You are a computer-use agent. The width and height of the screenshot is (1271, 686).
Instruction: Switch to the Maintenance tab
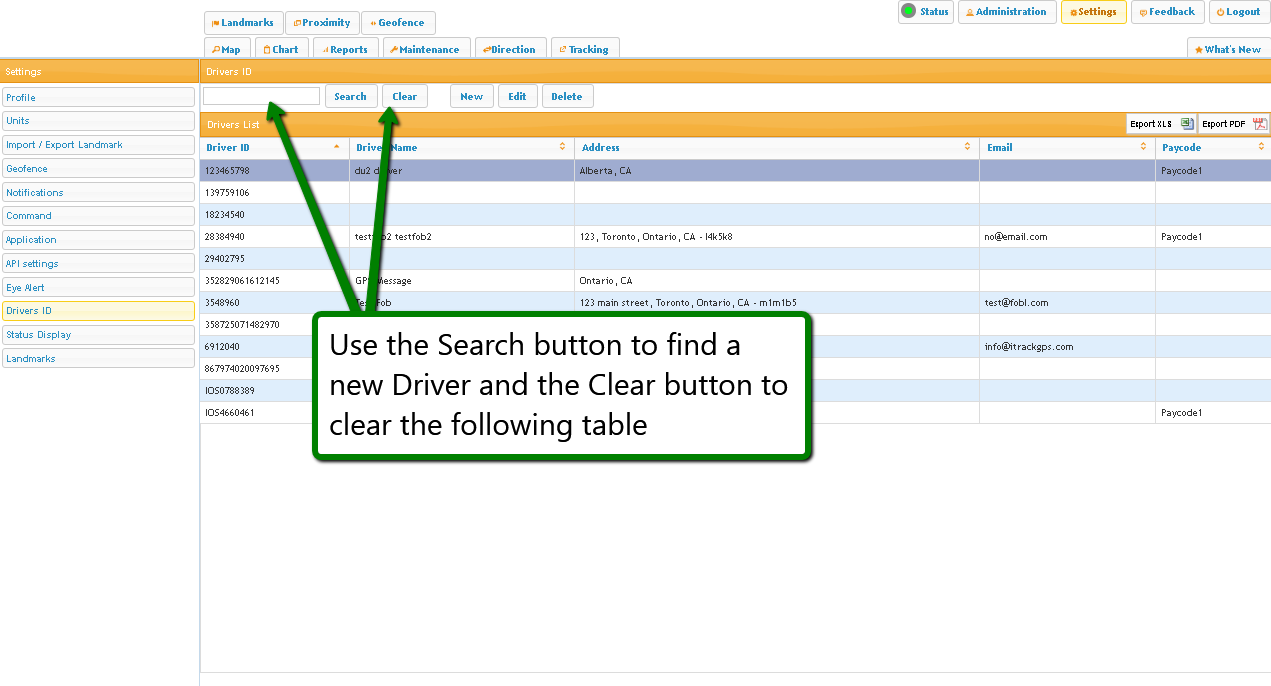(425, 49)
